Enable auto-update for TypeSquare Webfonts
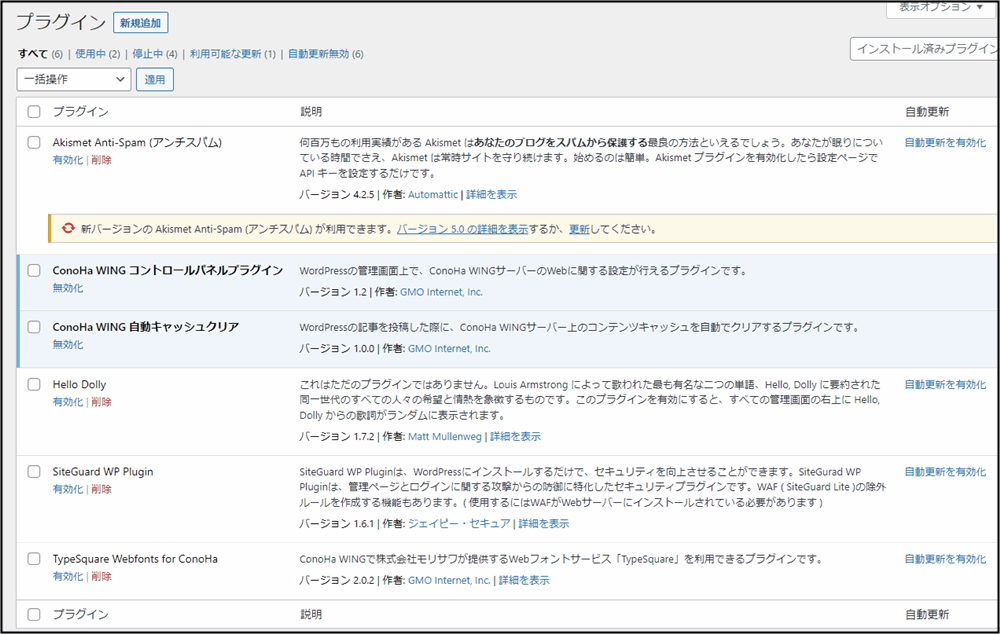1000x634 pixels. click(x=945, y=559)
